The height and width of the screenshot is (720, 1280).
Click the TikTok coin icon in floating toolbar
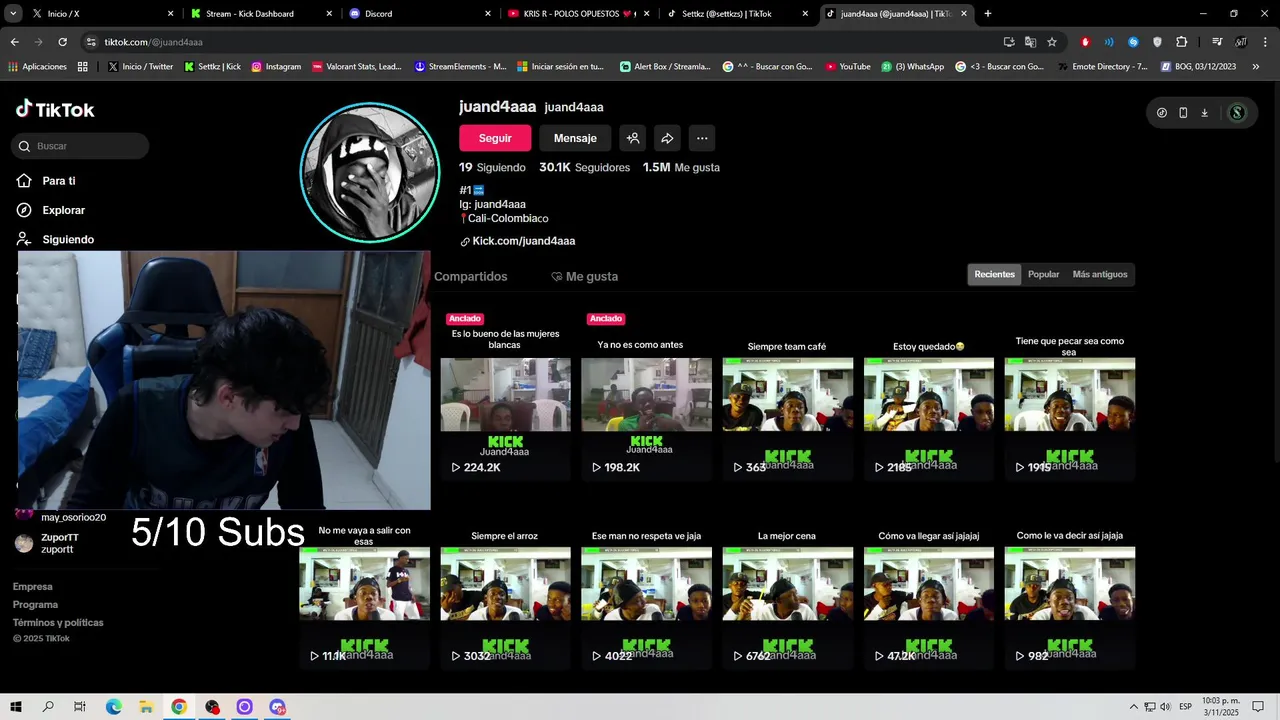pos(1162,113)
